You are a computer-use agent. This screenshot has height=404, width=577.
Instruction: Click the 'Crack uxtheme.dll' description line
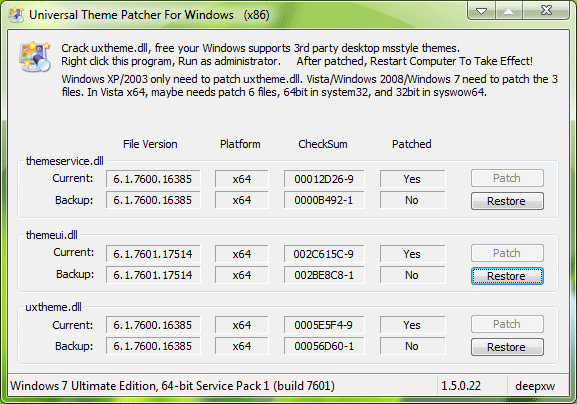point(261,48)
